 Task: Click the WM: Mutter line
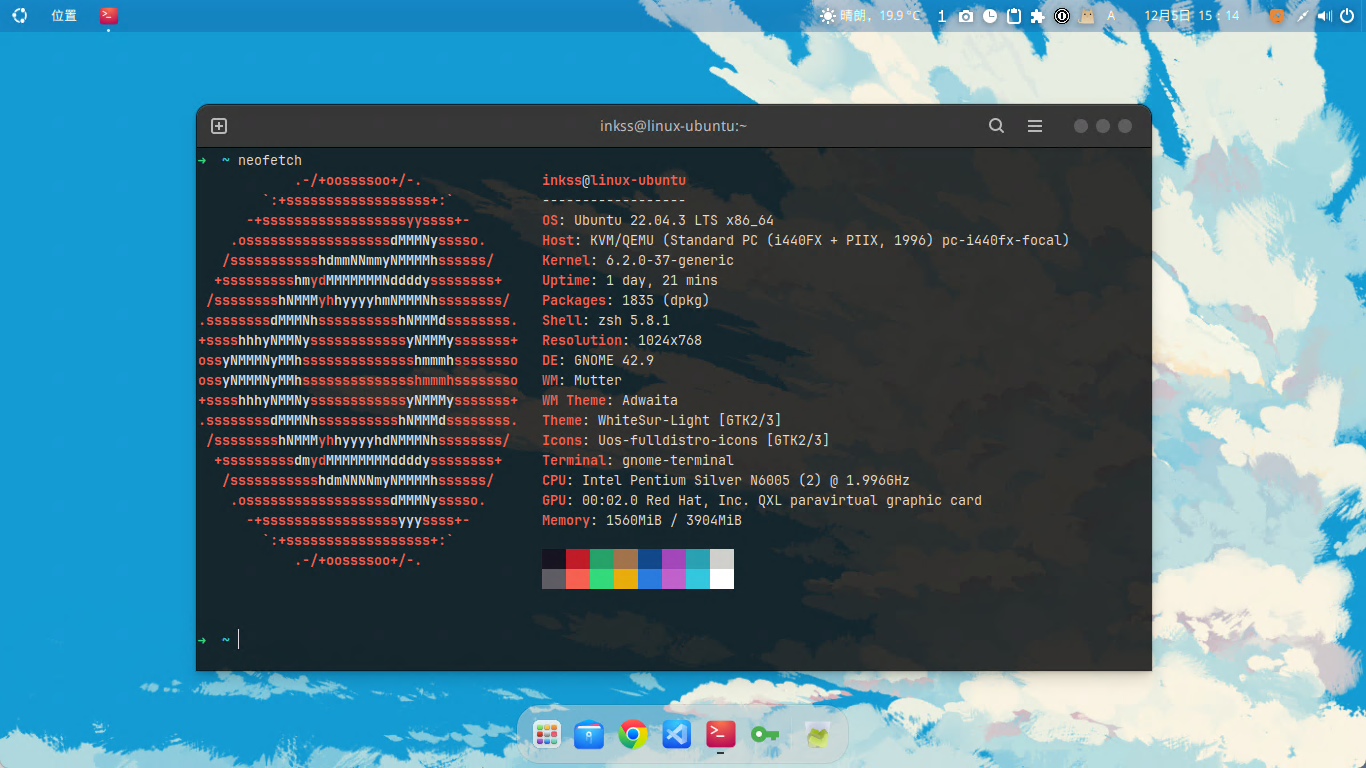tap(582, 380)
